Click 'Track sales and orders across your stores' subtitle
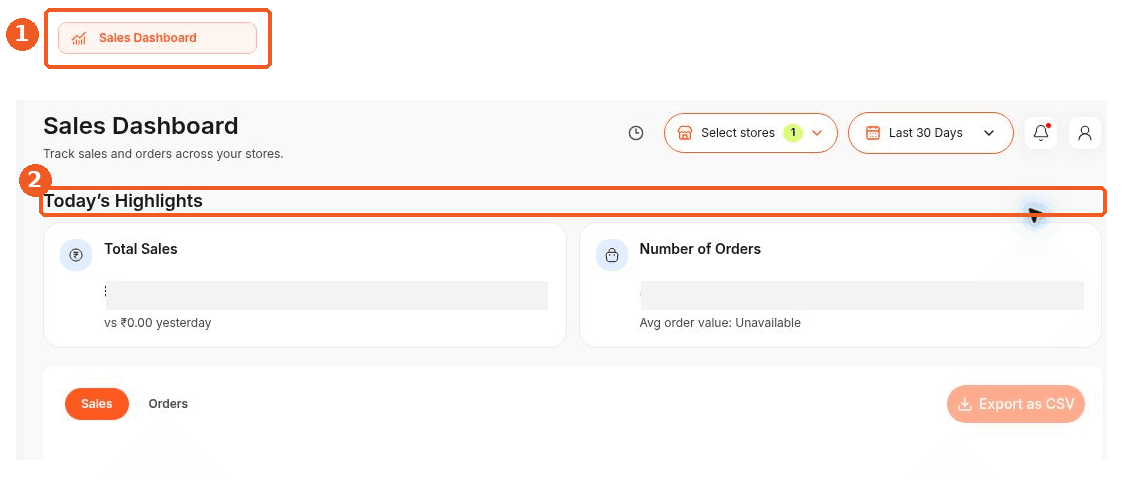The image size is (1123, 480). pyautogui.click(x=163, y=154)
